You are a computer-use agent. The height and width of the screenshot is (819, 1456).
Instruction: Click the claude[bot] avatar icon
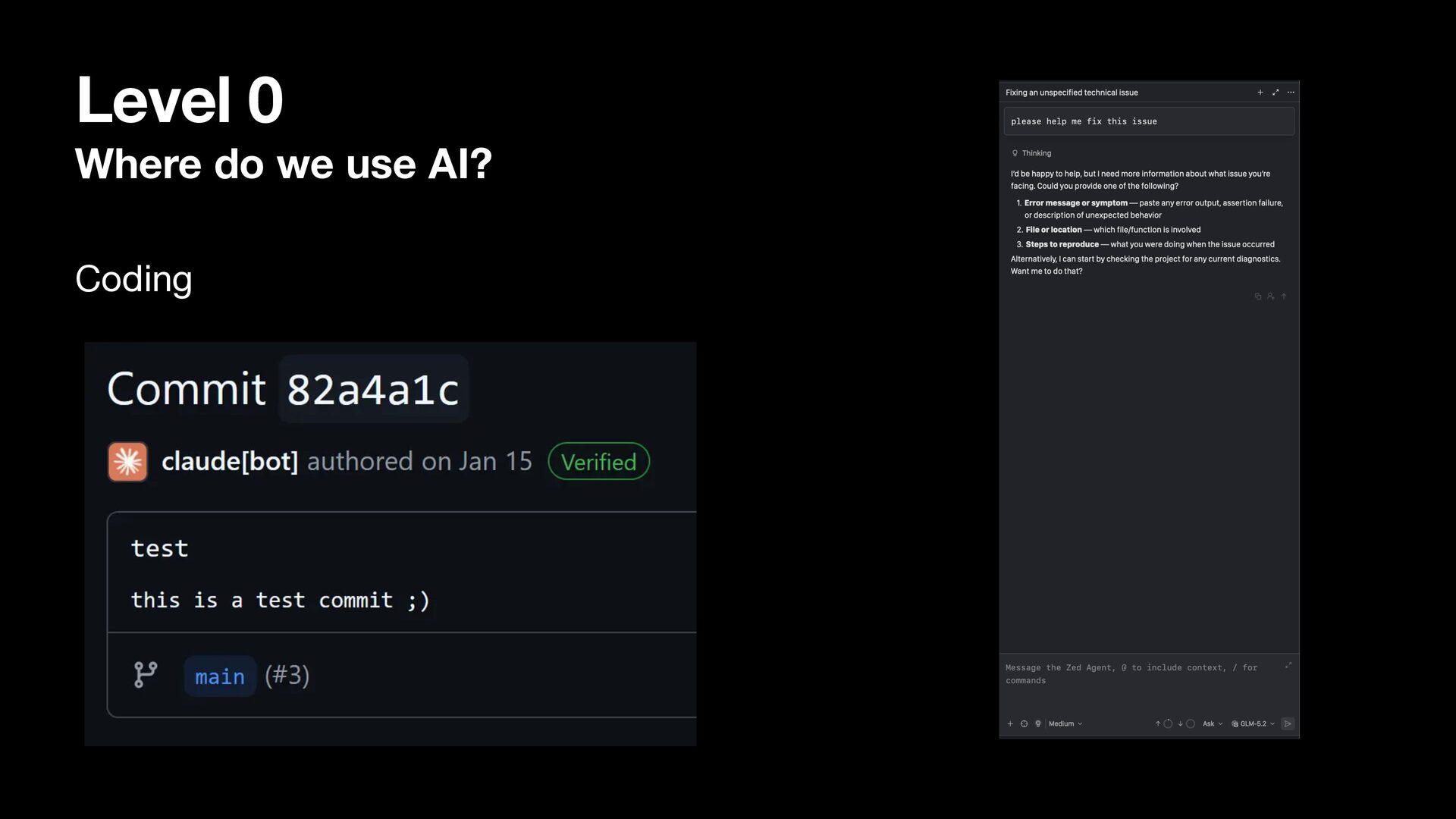[x=127, y=461]
